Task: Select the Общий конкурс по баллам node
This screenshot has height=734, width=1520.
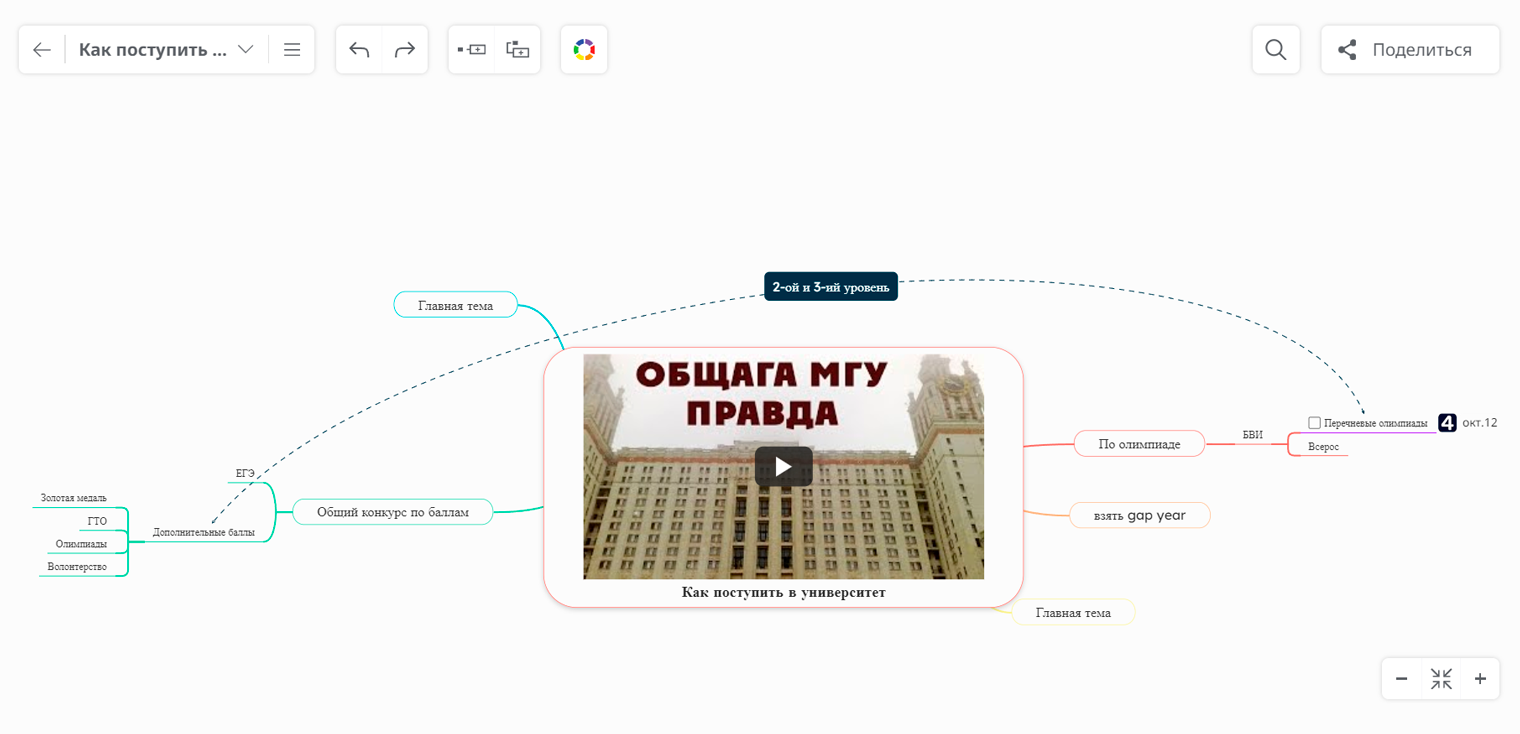Action: pos(393,512)
